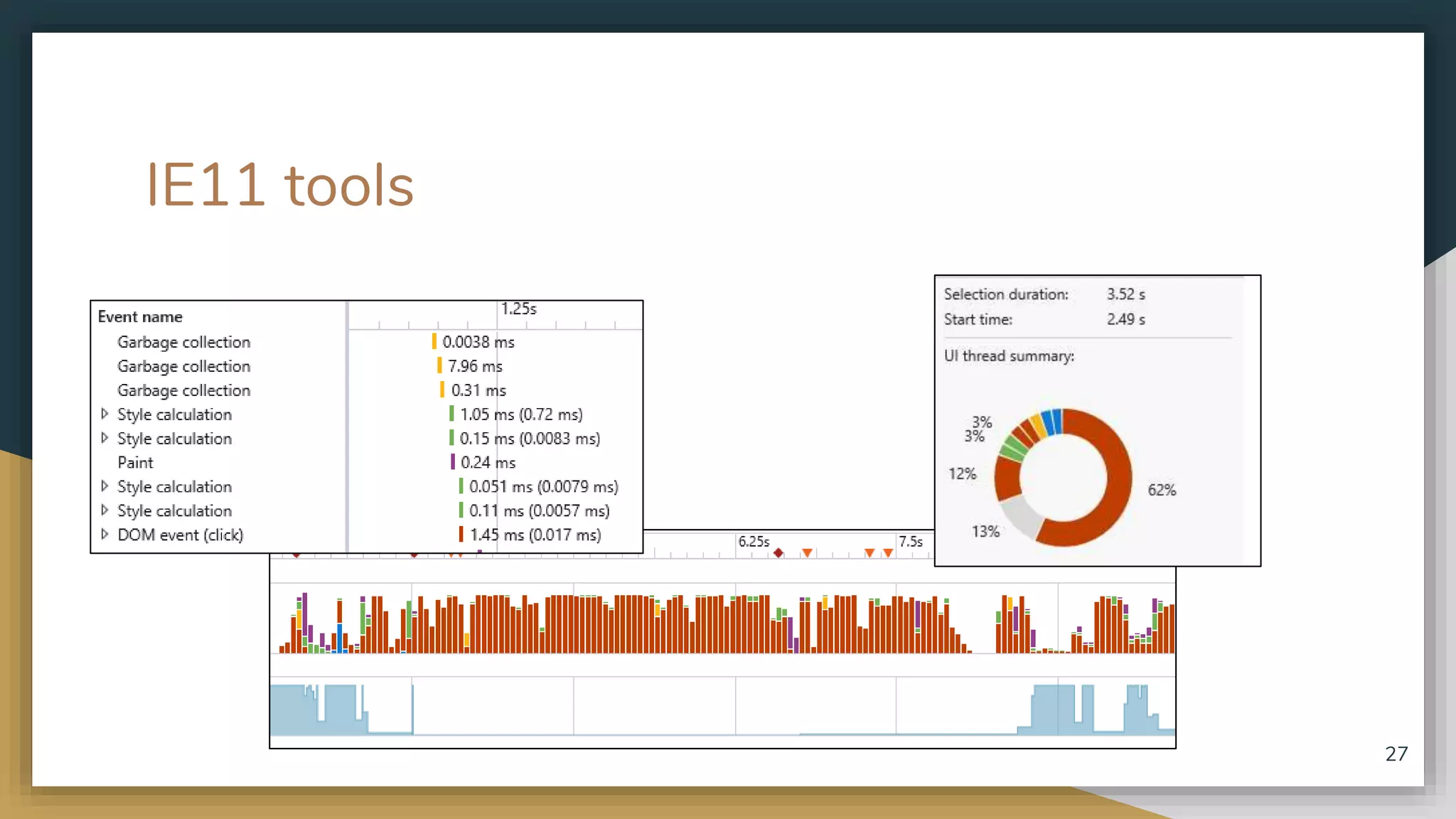This screenshot has height=819, width=1456.
Task: Select the Start time label
Action: (978, 320)
